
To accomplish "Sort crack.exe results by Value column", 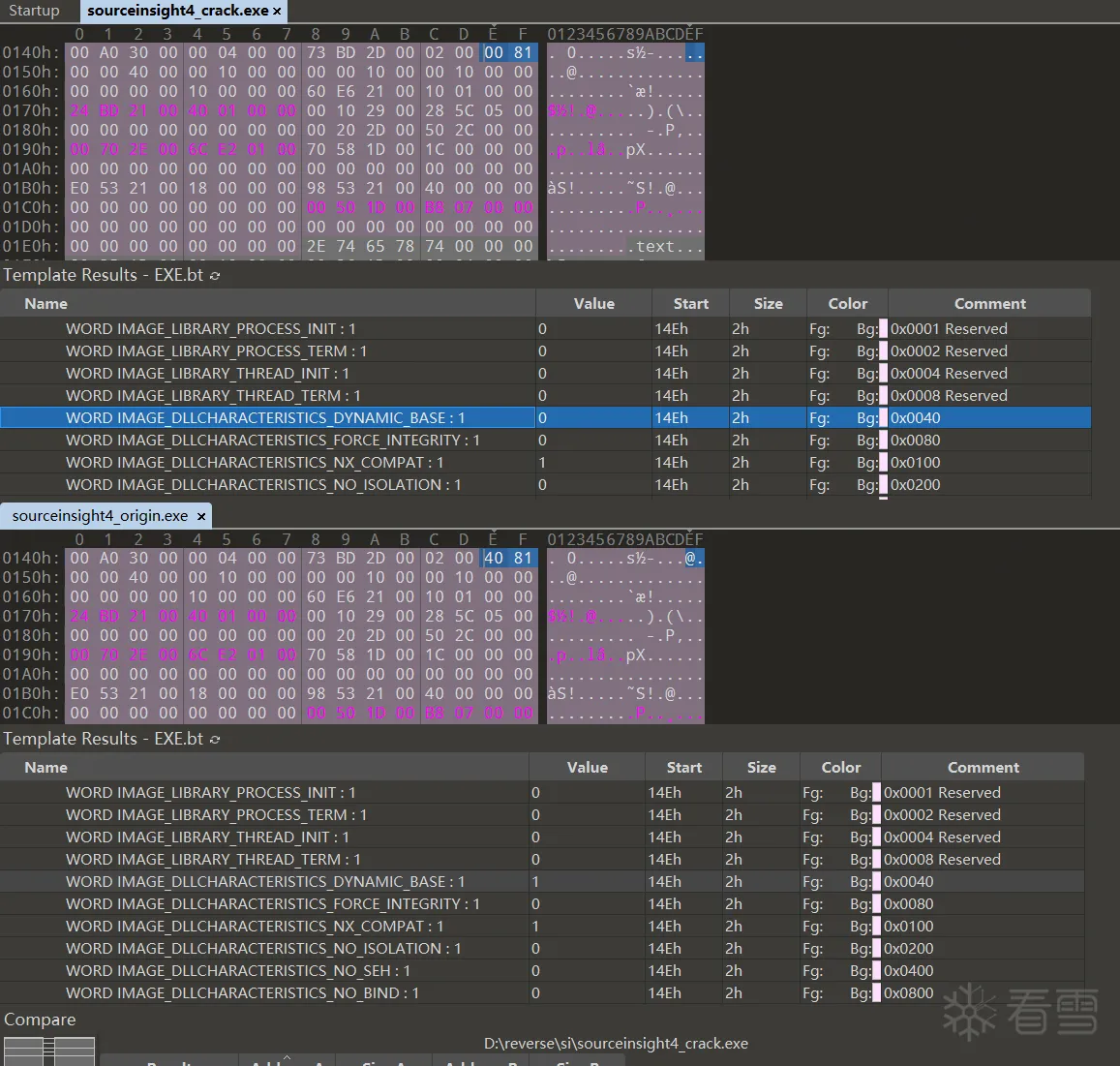I will point(593,304).
